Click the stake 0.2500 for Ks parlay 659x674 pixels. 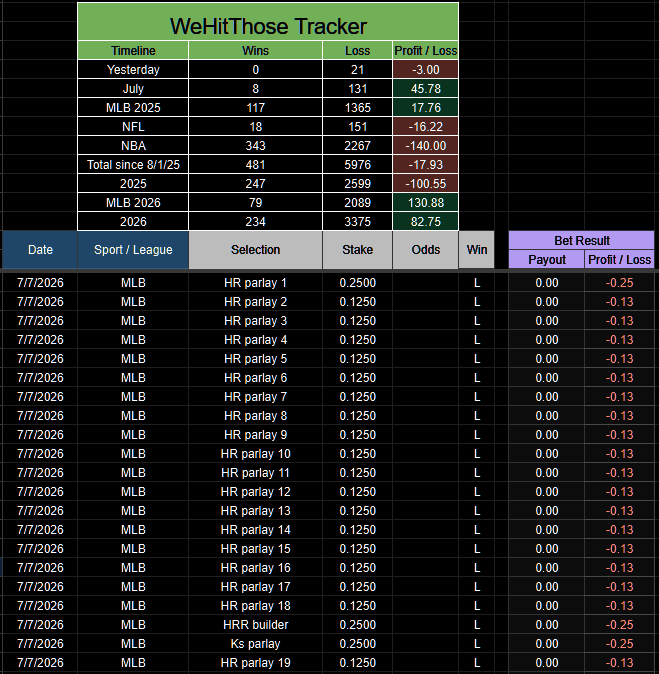(x=357, y=643)
